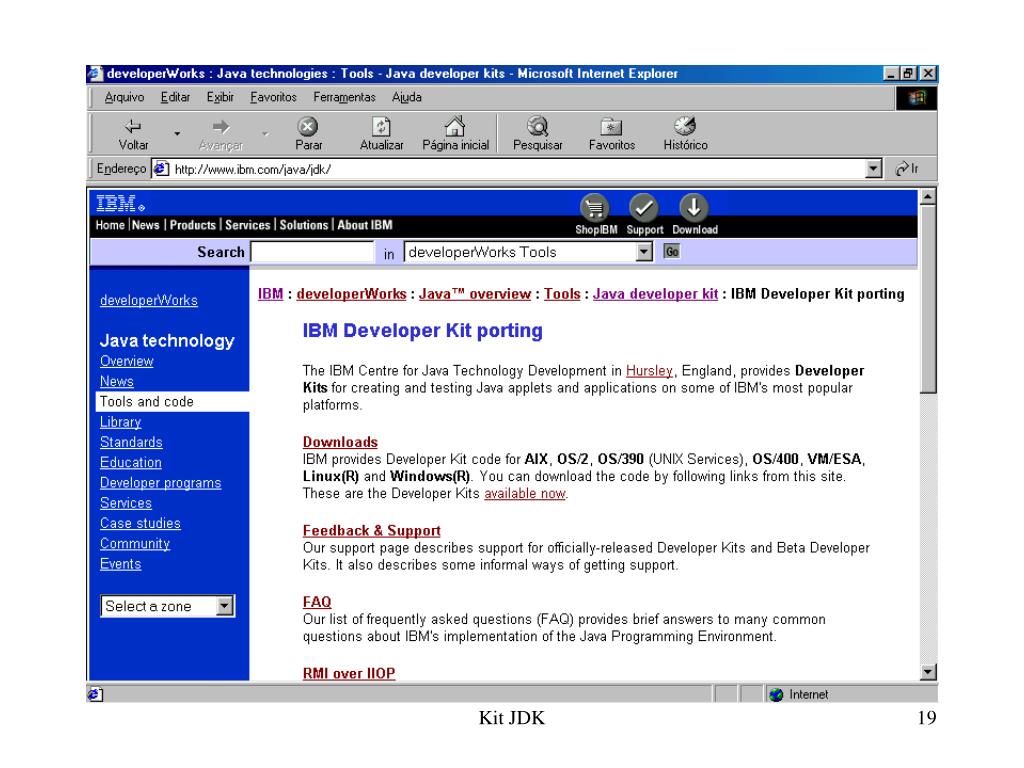The height and width of the screenshot is (768, 1024).
Task: Open Services in the blue sidebar
Action: [126, 503]
